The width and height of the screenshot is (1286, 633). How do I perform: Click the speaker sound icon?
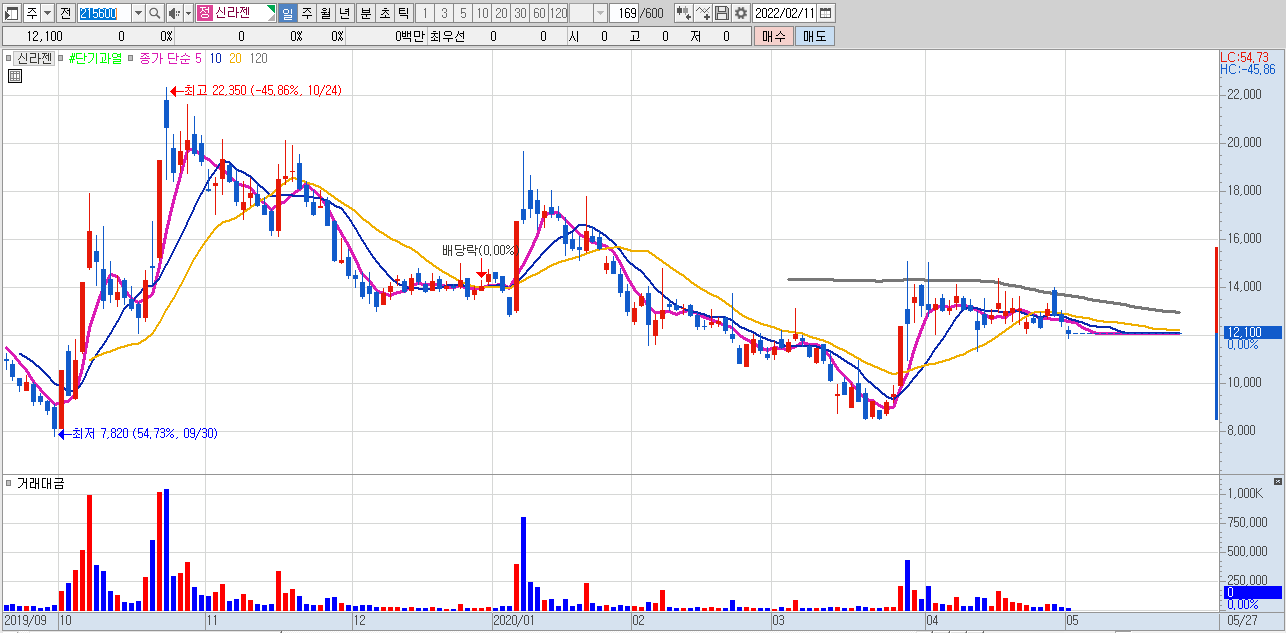174,13
